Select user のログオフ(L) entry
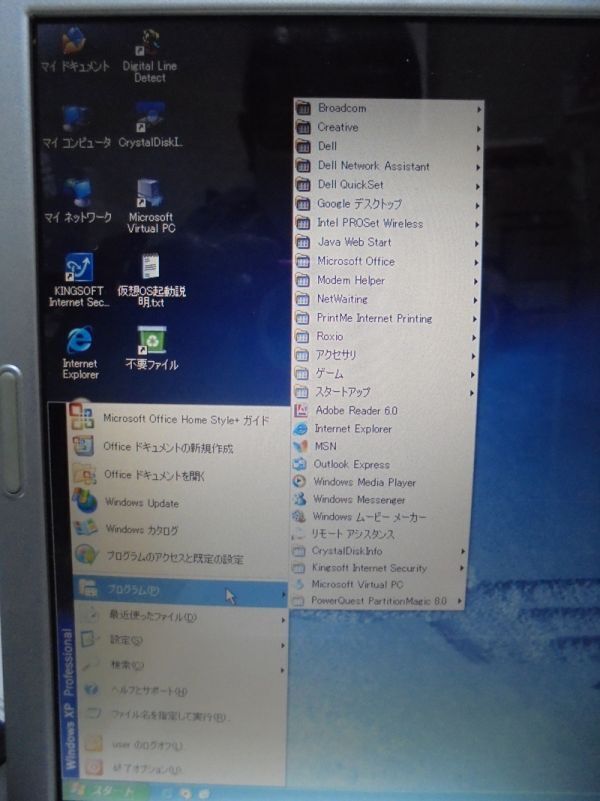Screen dimensions: 600x801 pyautogui.click(x=181, y=745)
